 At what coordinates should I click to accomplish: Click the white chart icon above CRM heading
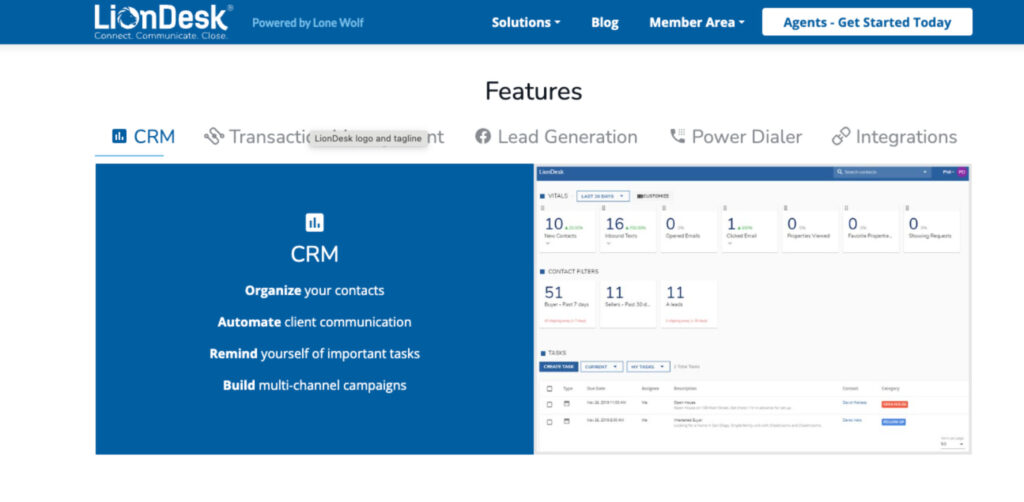click(315, 223)
